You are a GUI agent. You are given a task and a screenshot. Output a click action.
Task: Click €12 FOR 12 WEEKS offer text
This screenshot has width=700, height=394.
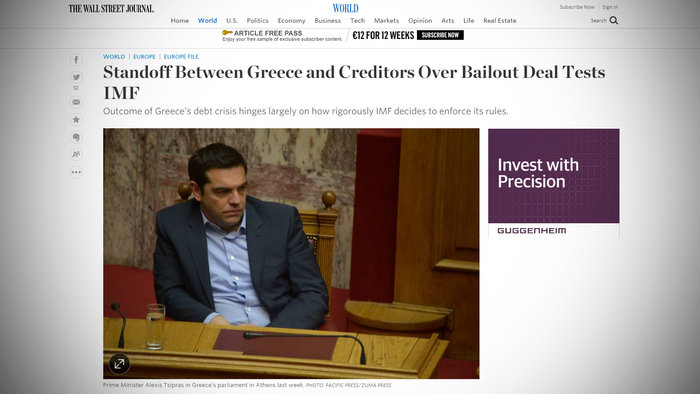coord(383,35)
